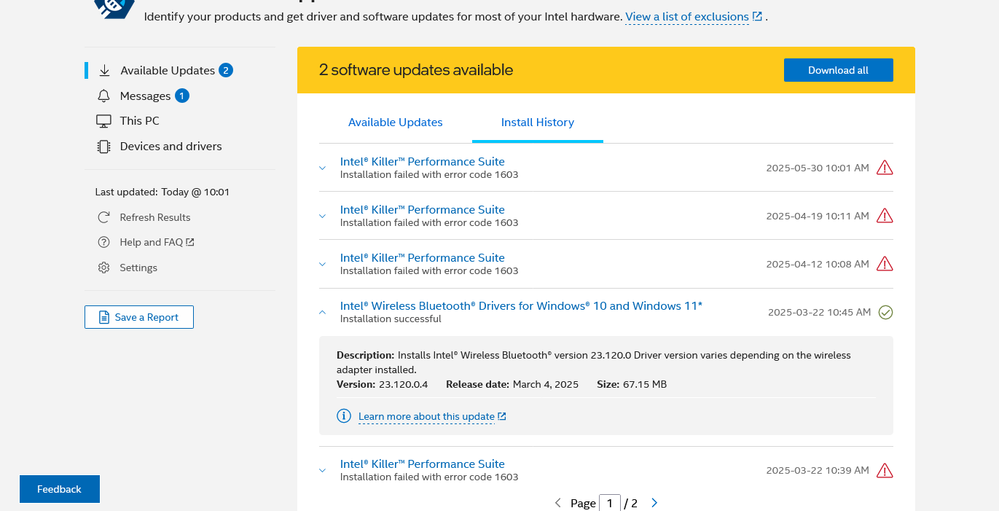Open Intel Wireless Bluetooth Drivers title link

point(521,306)
